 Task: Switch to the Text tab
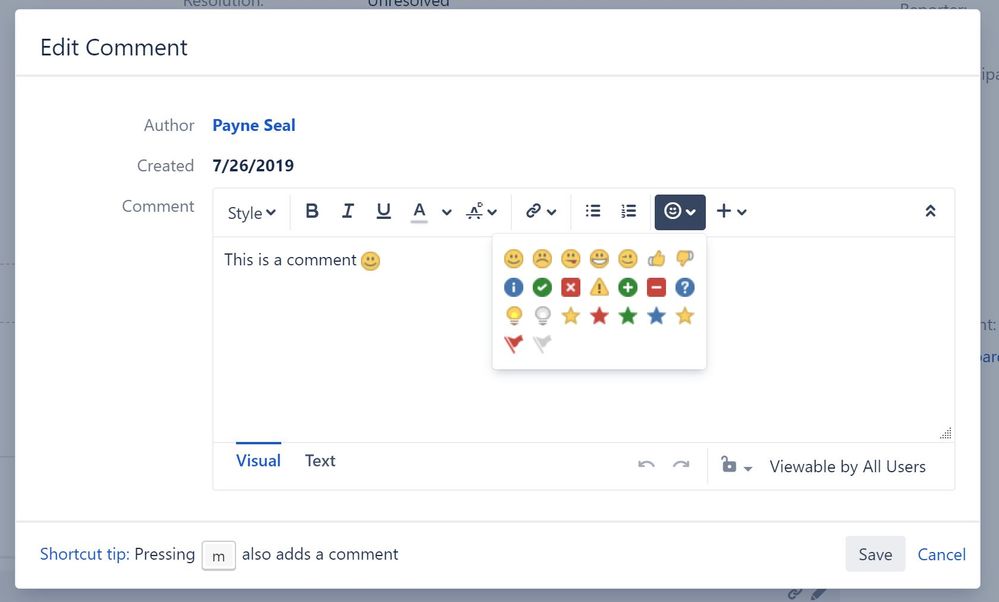(319, 460)
